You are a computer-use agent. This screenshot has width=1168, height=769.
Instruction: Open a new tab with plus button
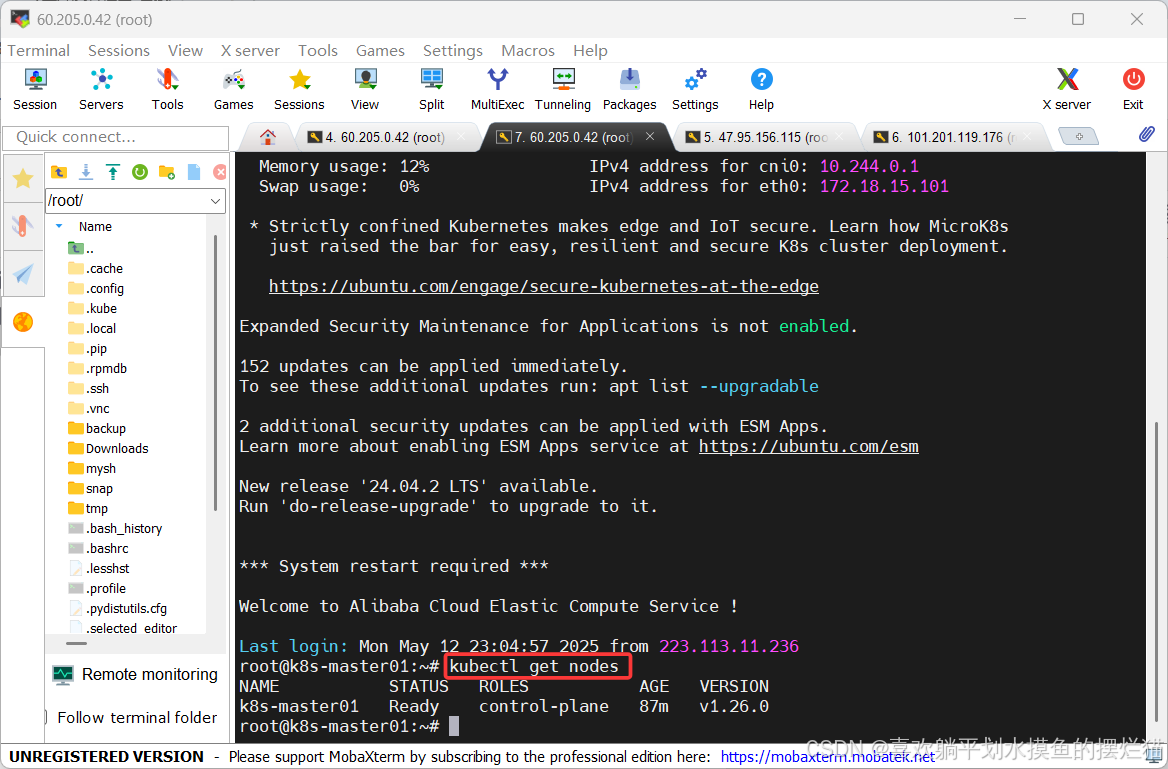(1078, 136)
